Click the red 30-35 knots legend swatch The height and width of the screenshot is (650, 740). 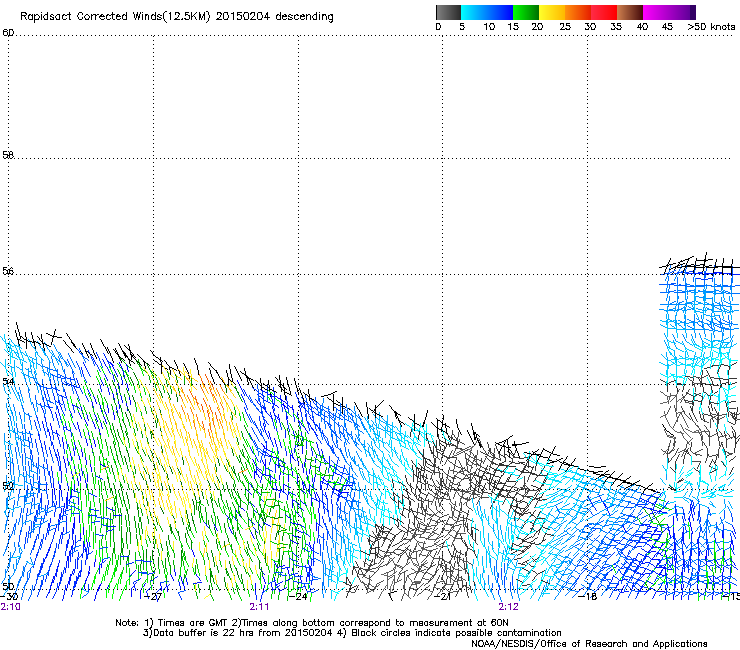pos(604,12)
